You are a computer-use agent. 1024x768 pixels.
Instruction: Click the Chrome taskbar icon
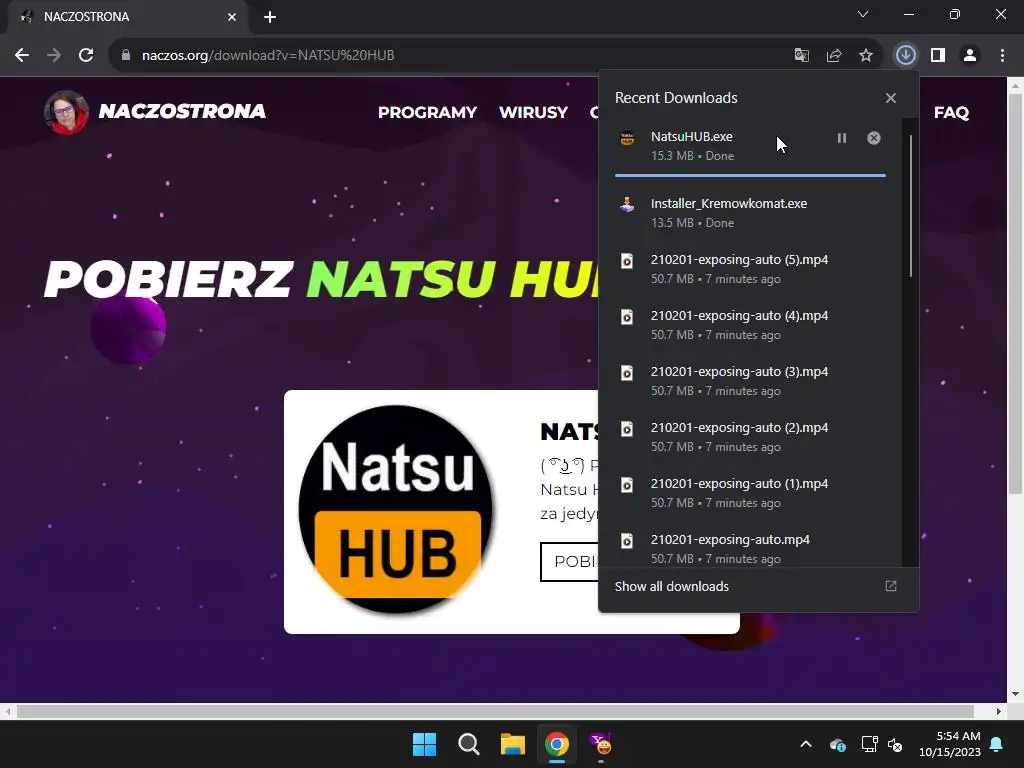(x=557, y=744)
